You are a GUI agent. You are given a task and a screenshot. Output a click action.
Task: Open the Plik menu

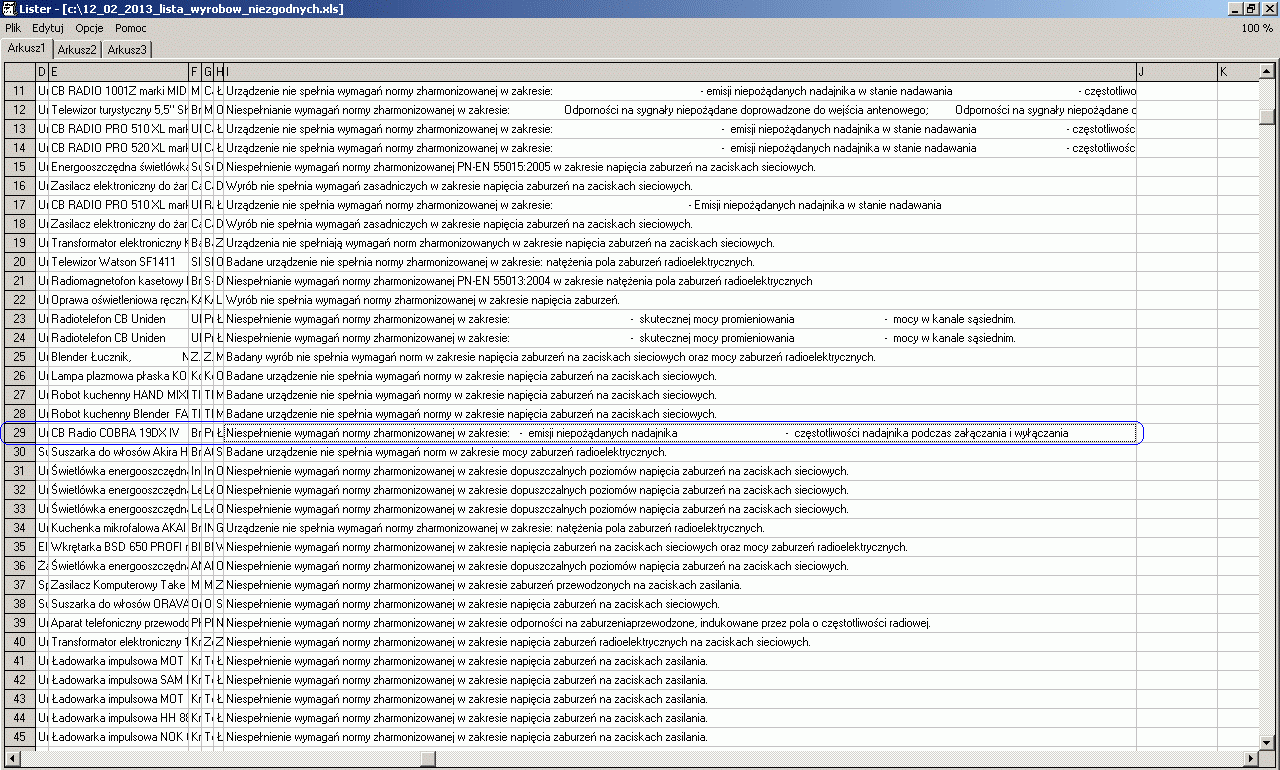(13, 28)
